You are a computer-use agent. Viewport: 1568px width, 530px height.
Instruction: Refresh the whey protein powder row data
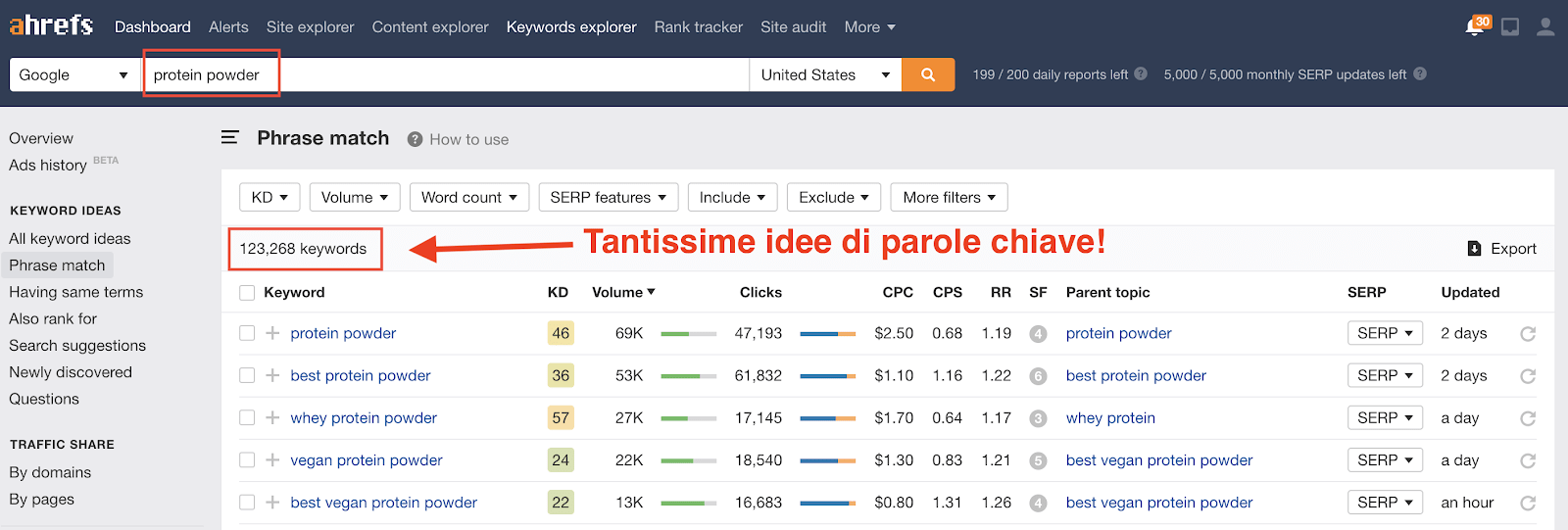click(x=1527, y=418)
